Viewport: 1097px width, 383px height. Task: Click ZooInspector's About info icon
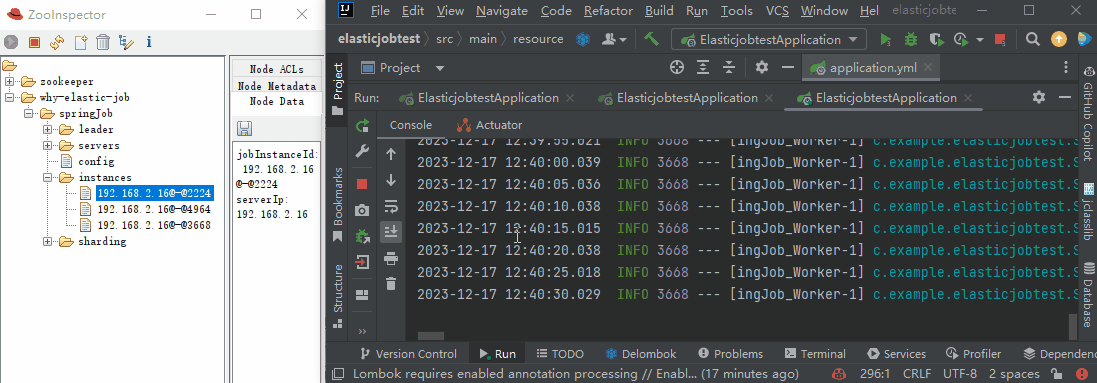(149, 43)
